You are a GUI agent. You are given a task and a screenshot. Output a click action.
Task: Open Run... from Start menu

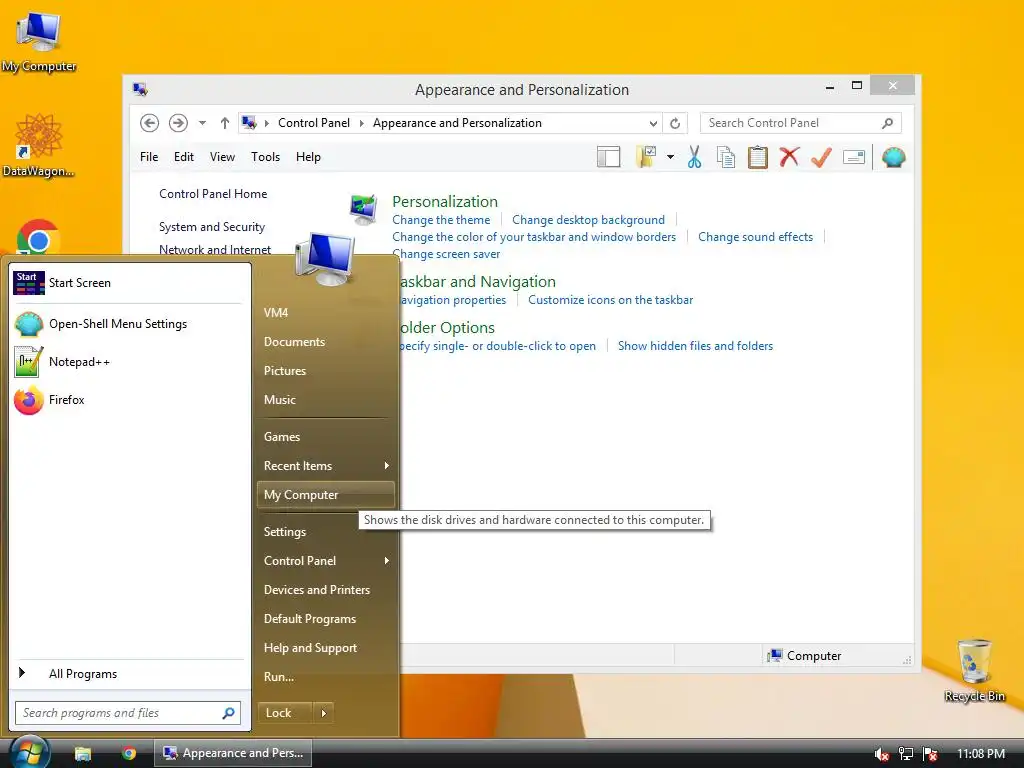point(325,677)
